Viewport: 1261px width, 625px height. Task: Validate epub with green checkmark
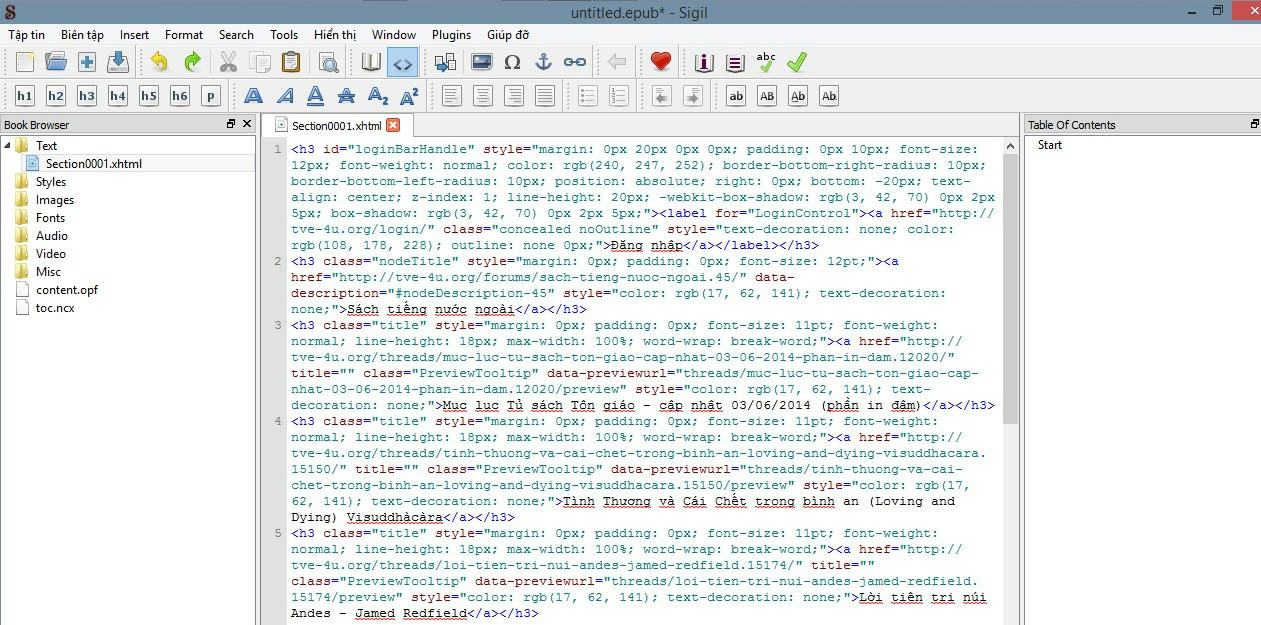[x=797, y=62]
